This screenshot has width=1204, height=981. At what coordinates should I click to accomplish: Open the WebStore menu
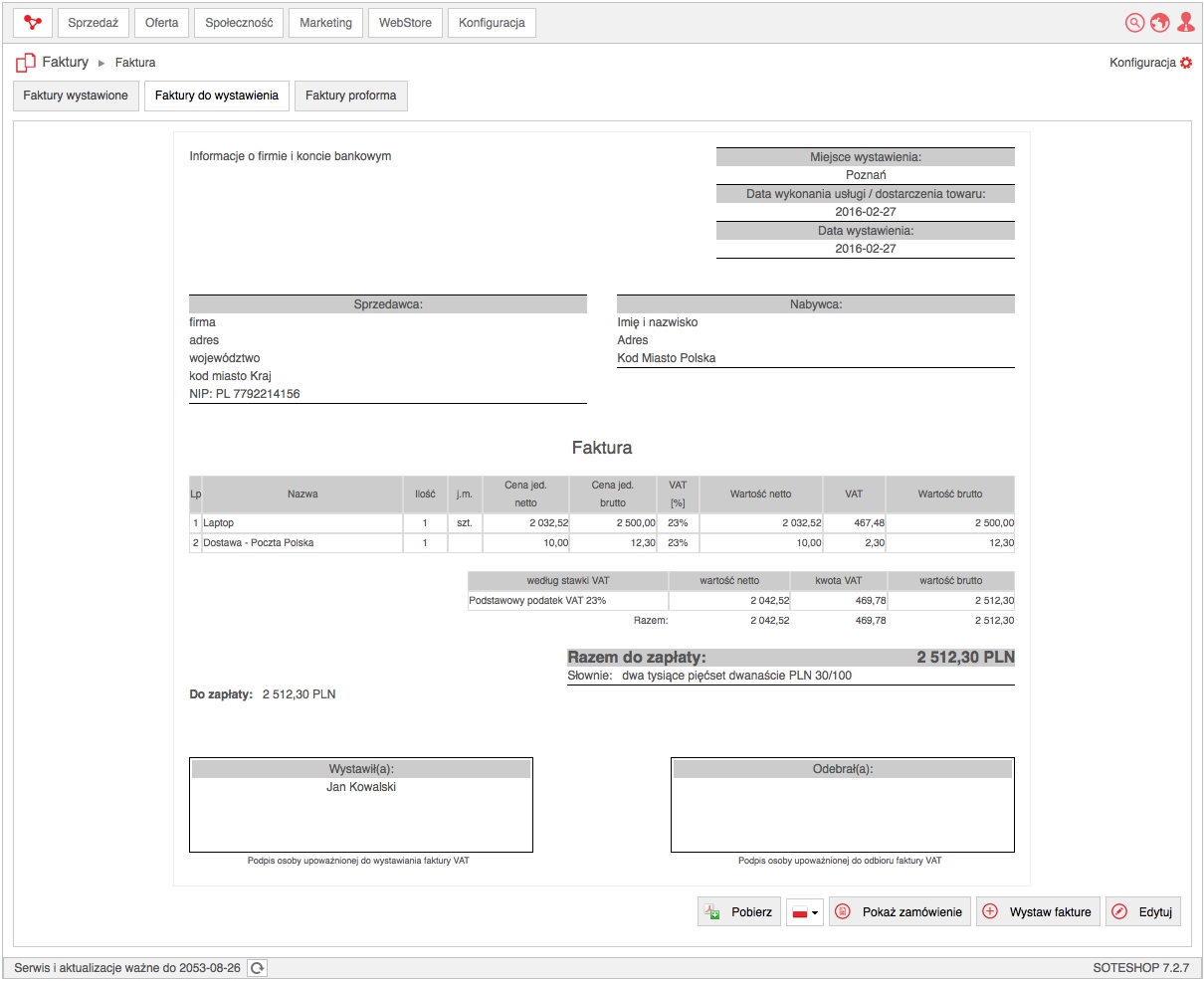pos(406,23)
